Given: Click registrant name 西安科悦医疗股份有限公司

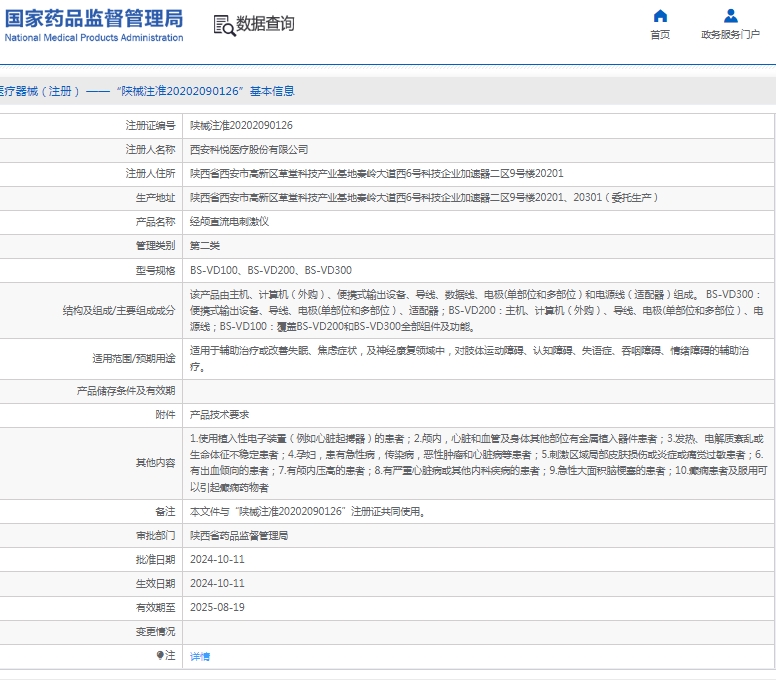Looking at the screenshot, I should pos(249,149).
